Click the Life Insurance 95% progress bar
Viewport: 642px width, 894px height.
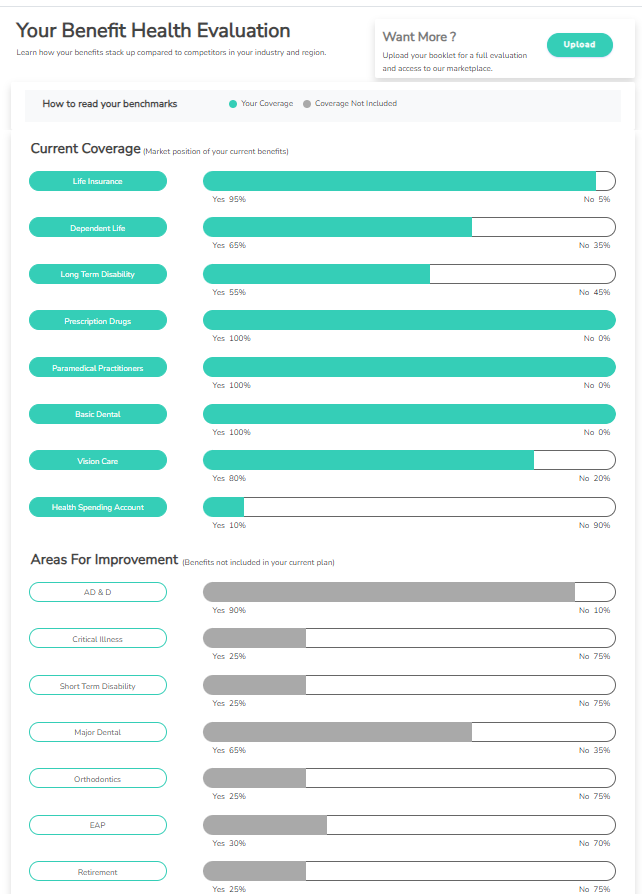(x=409, y=181)
